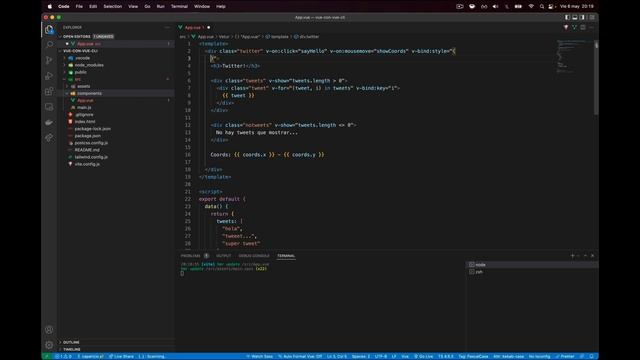
Task: Expand the .vscode folder
Action: click(x=82, y=58)
